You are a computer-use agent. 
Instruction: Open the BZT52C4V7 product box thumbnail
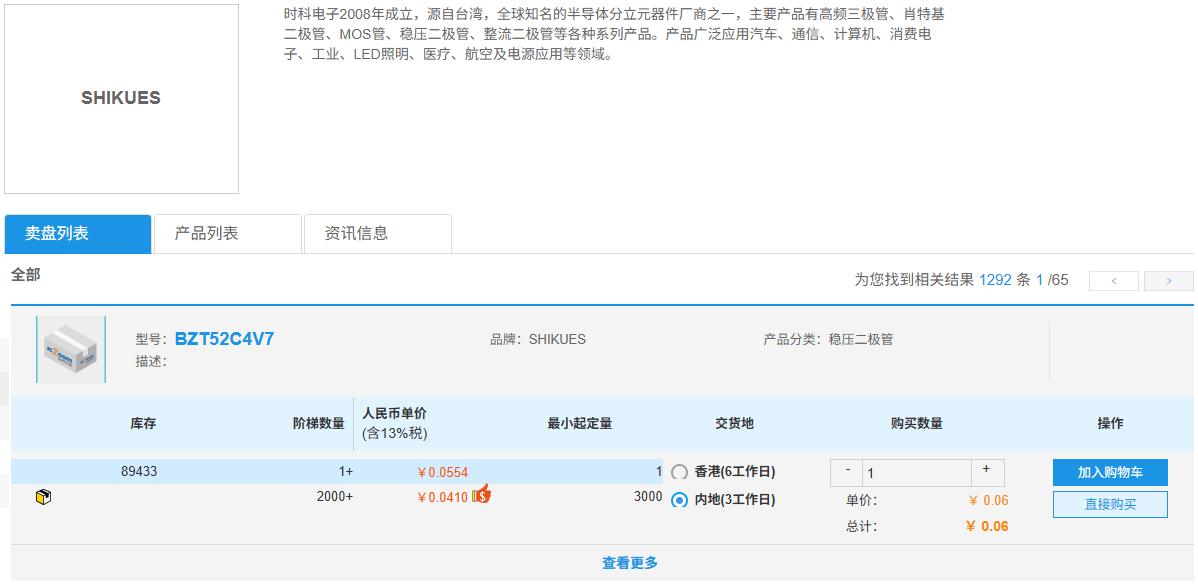coord(71,349)
